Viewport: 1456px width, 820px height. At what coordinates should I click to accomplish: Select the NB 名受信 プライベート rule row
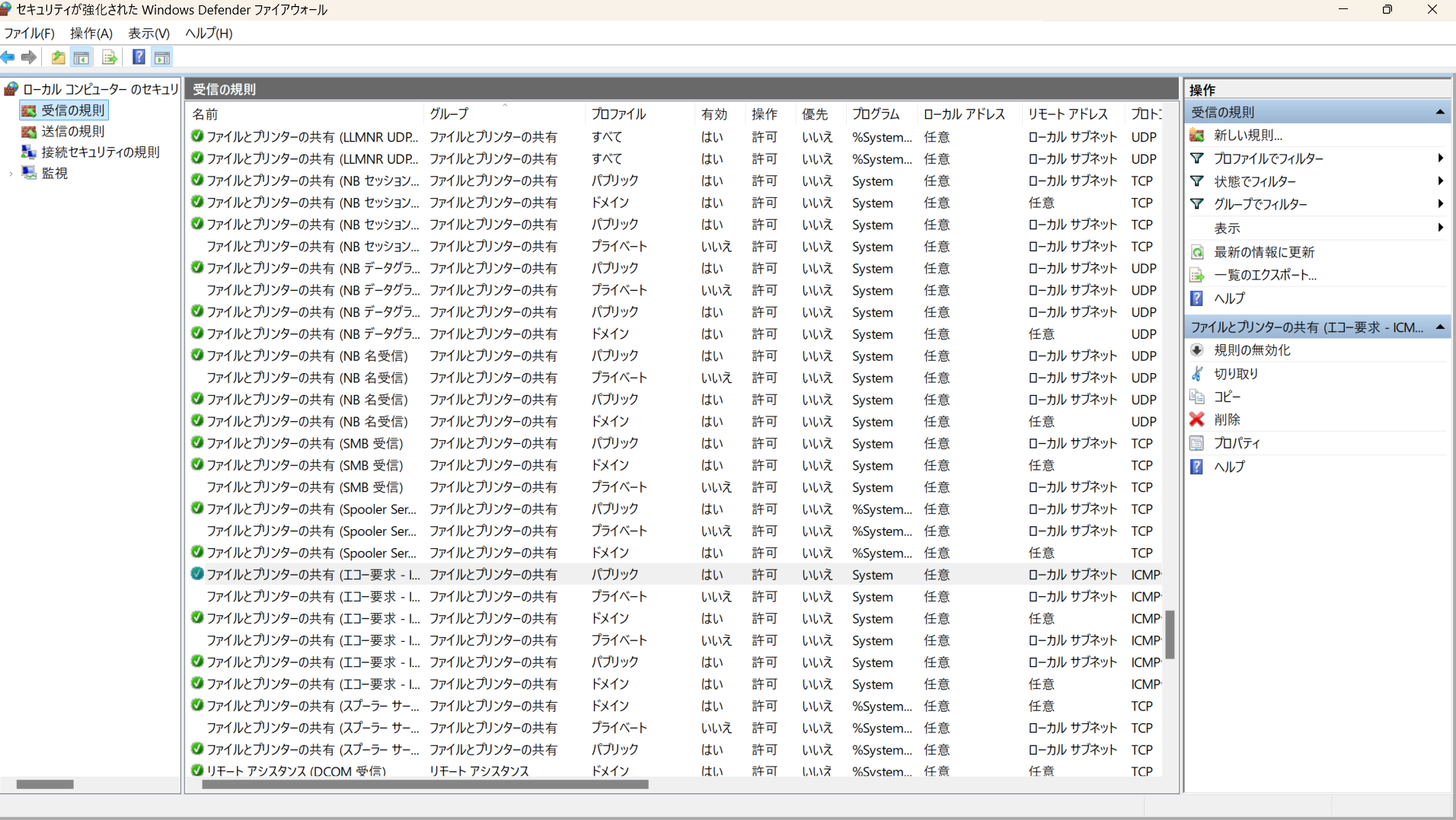coord(675,378)
